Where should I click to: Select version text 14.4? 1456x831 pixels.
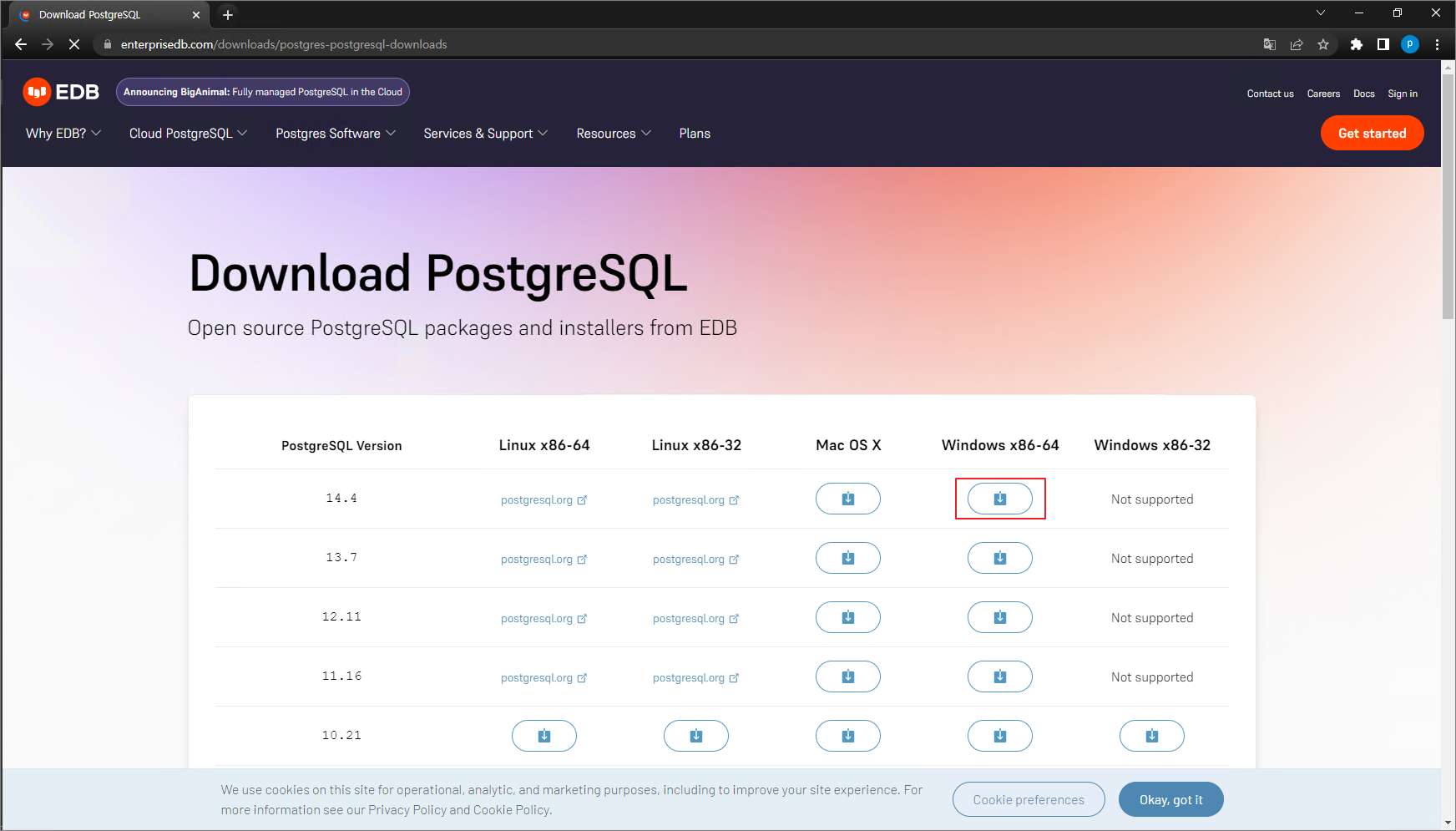[341, 499]
